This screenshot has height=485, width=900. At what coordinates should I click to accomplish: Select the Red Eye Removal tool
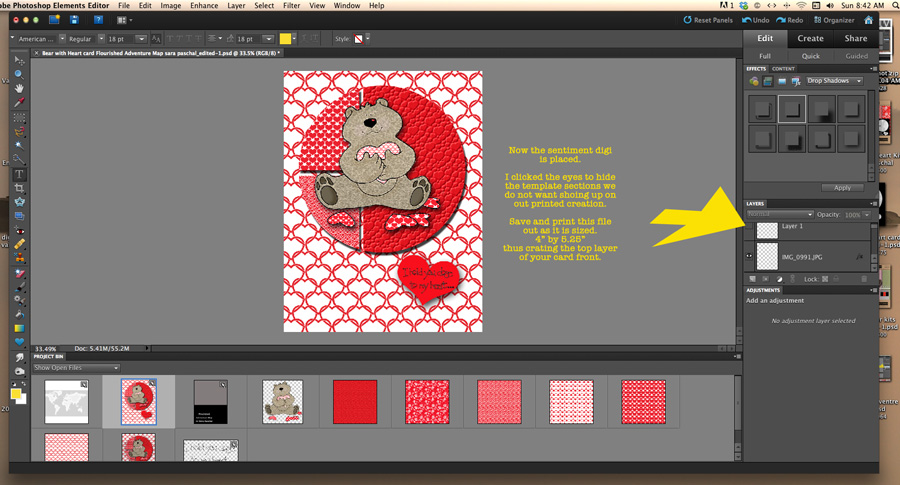click(x=19, y=231)
